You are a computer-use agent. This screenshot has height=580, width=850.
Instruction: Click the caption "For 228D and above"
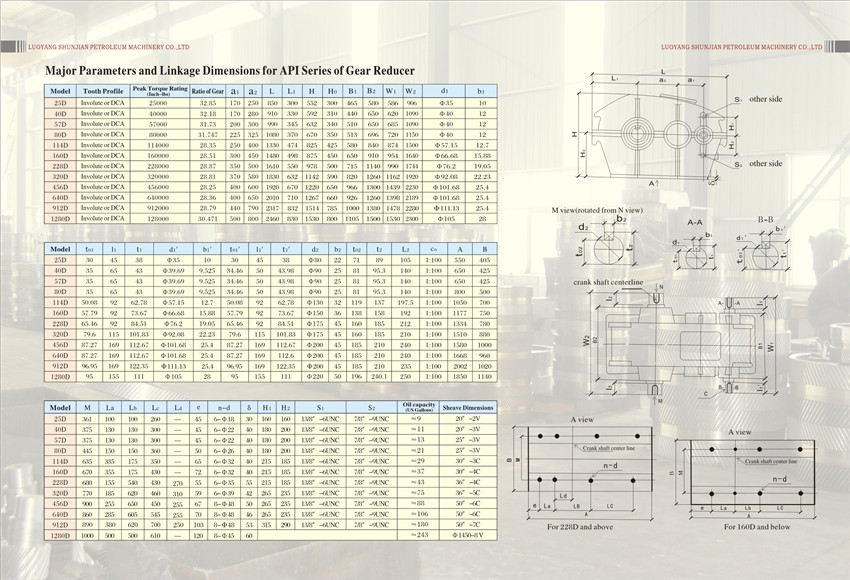tap(580, 527)
